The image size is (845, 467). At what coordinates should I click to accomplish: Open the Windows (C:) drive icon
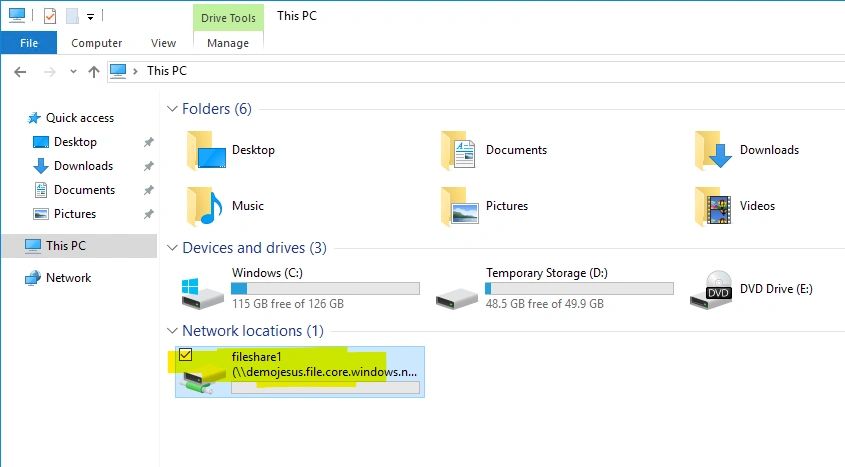197,289
